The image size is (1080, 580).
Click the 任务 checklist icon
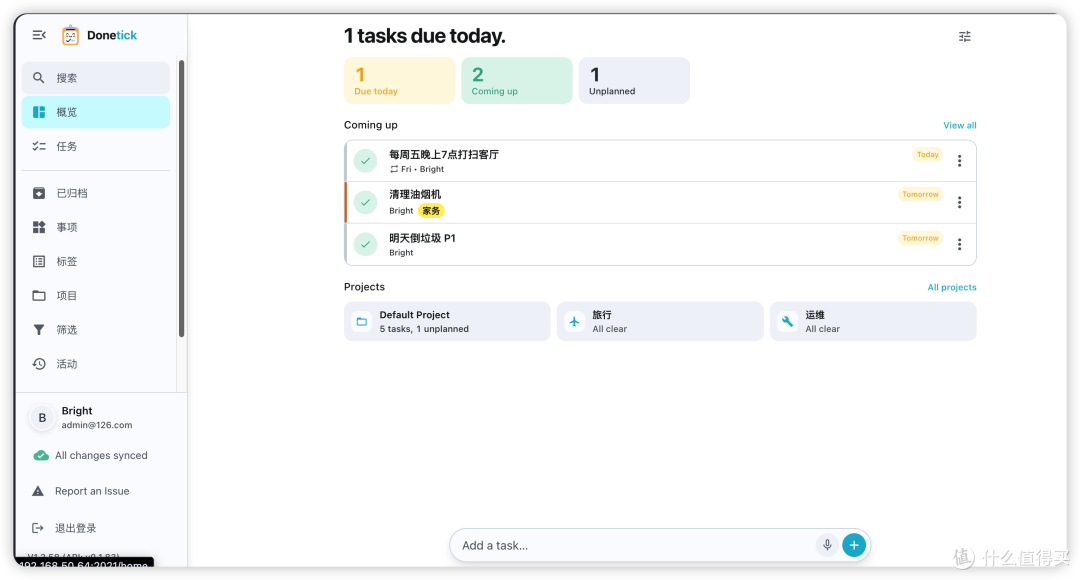[39, 146]
